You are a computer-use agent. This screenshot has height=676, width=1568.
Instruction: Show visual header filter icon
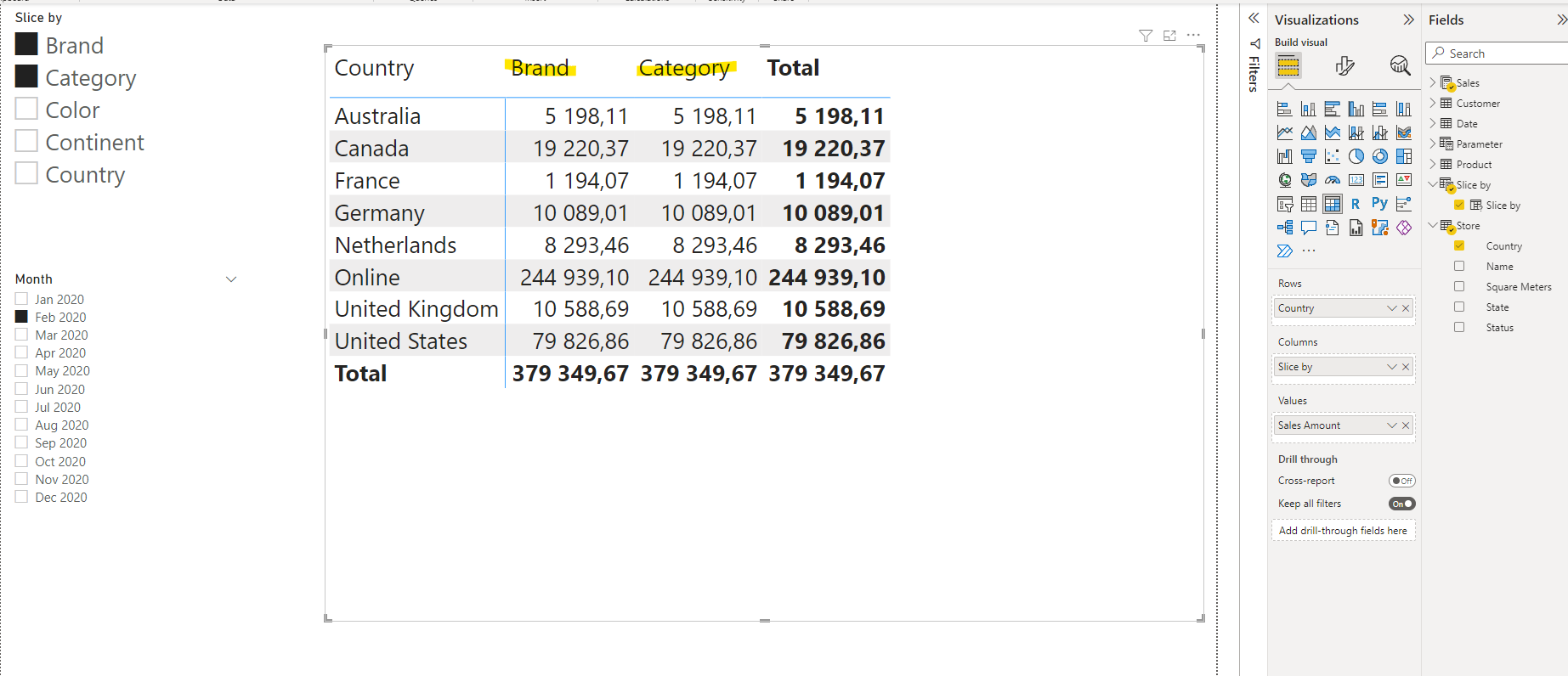tap(1146, 36)
